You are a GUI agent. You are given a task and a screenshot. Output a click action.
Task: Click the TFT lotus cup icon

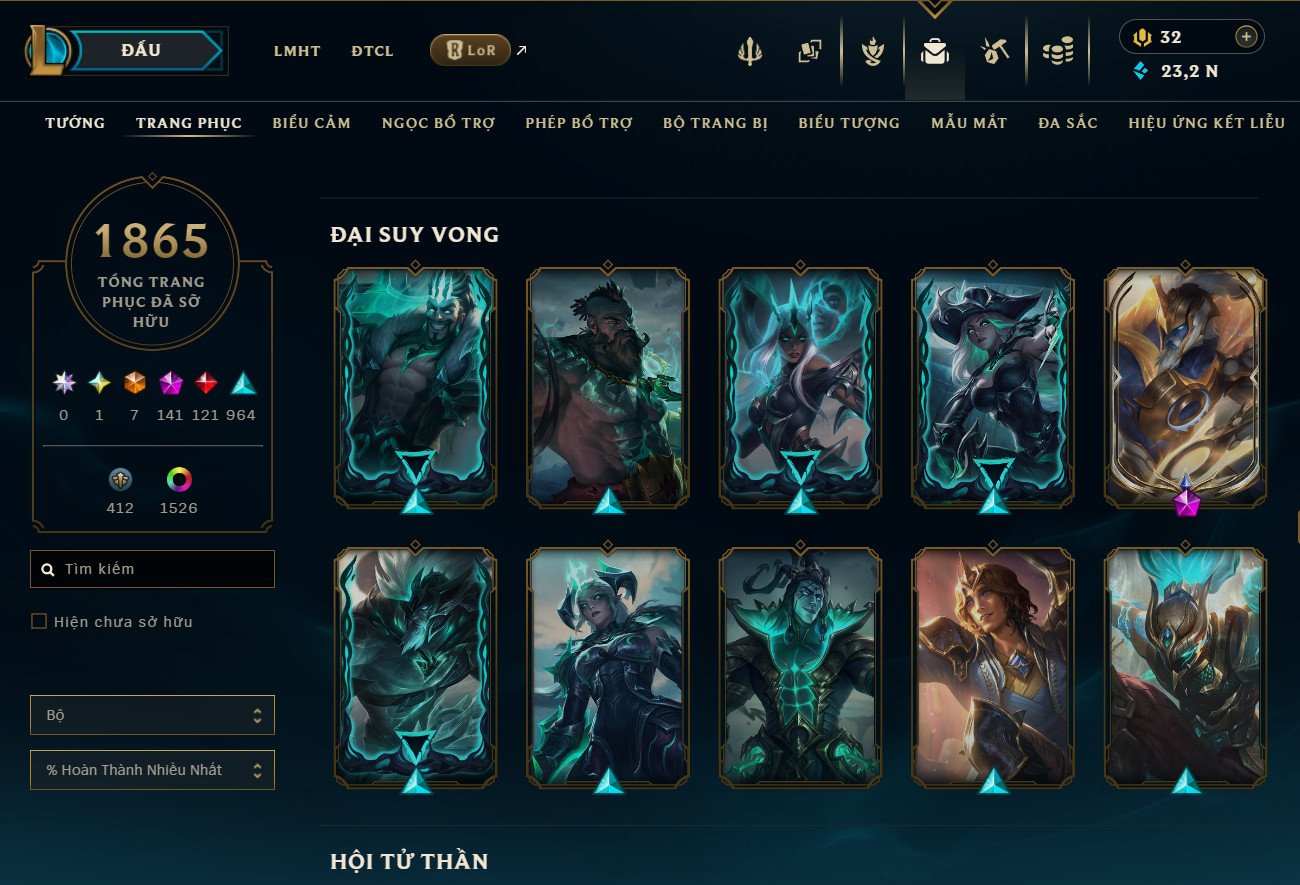coord(872,51)
